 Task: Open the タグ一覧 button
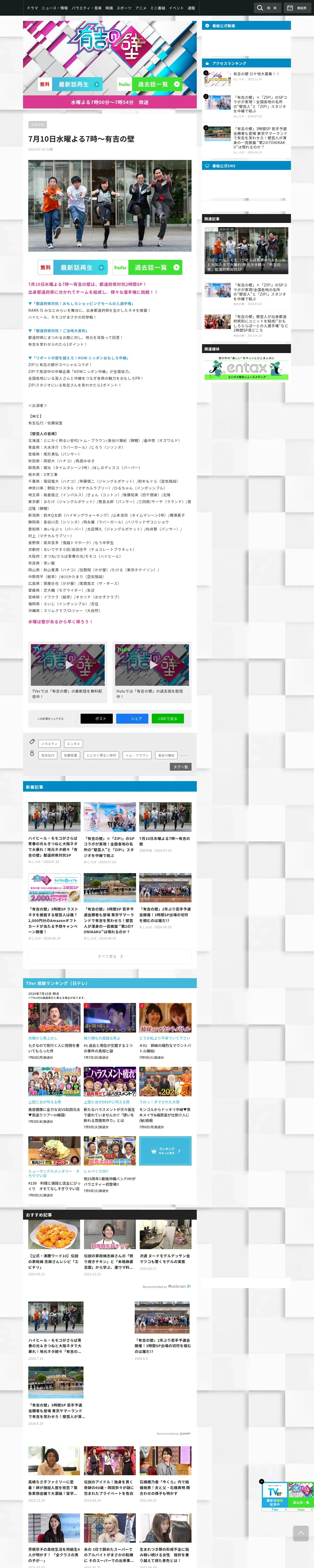[181, 767]
